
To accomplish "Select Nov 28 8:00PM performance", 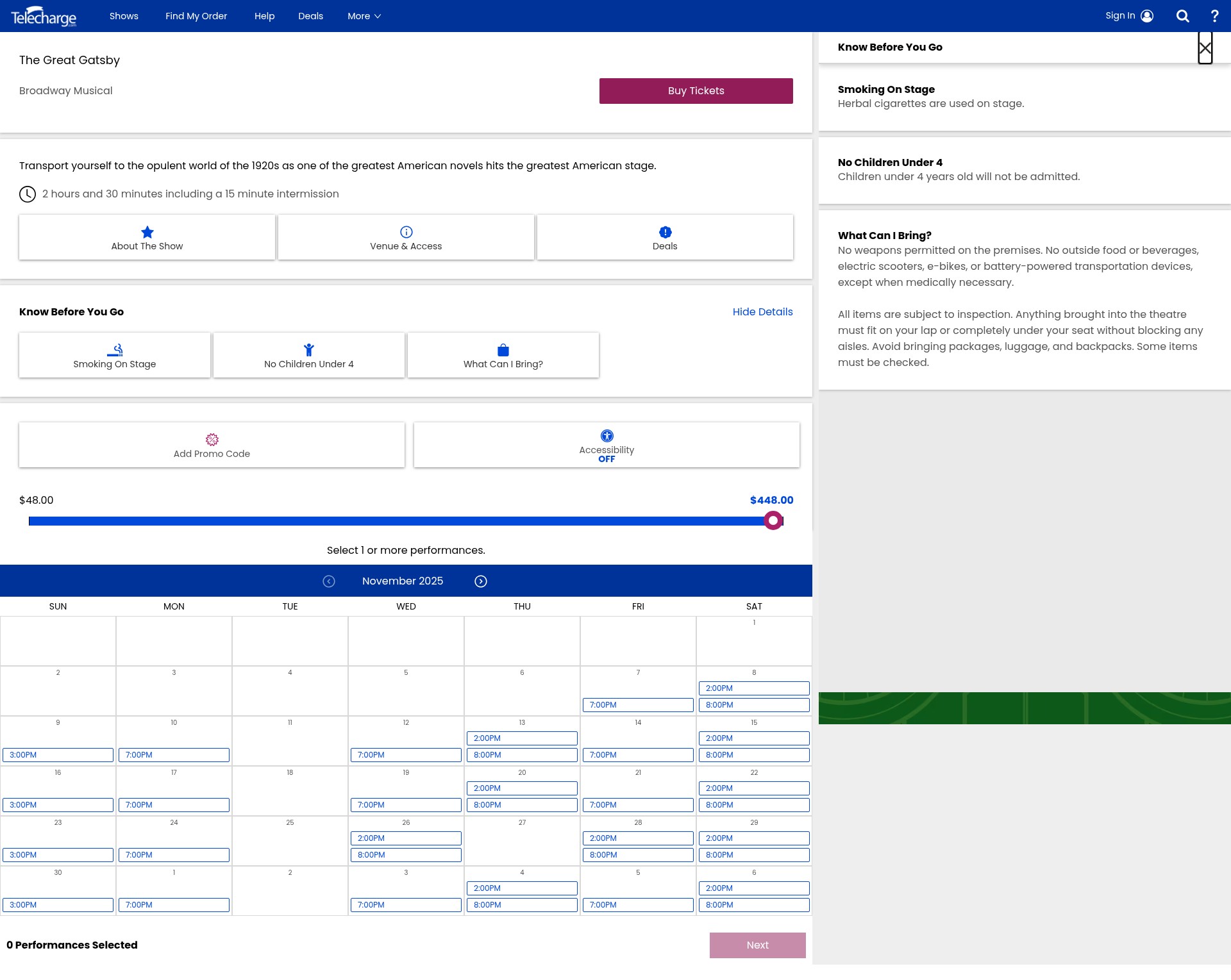I will pyautogui.click(x=638, y=855).
